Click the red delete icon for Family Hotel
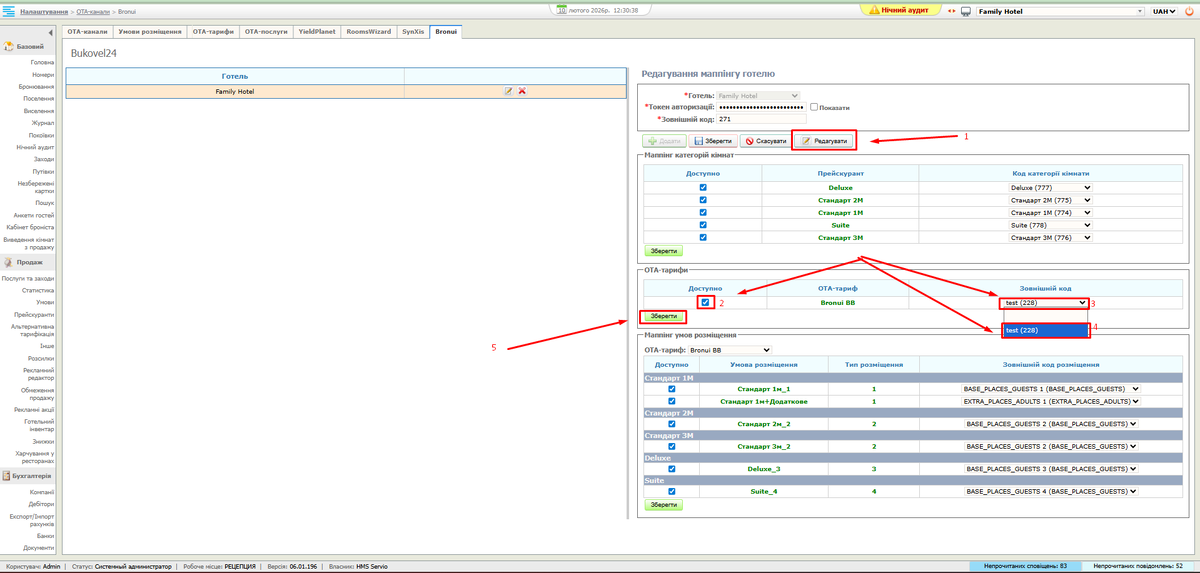 point(522,91)
